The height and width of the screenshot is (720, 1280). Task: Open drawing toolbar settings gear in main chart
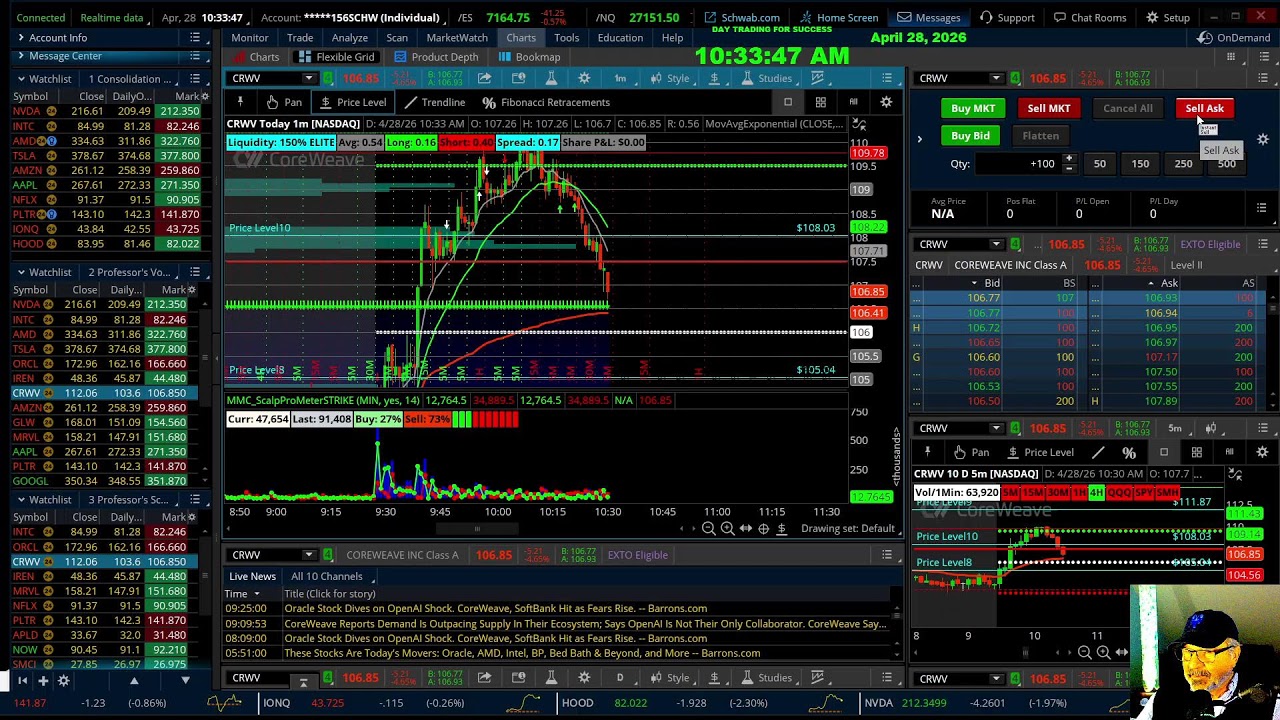point(886,102)
